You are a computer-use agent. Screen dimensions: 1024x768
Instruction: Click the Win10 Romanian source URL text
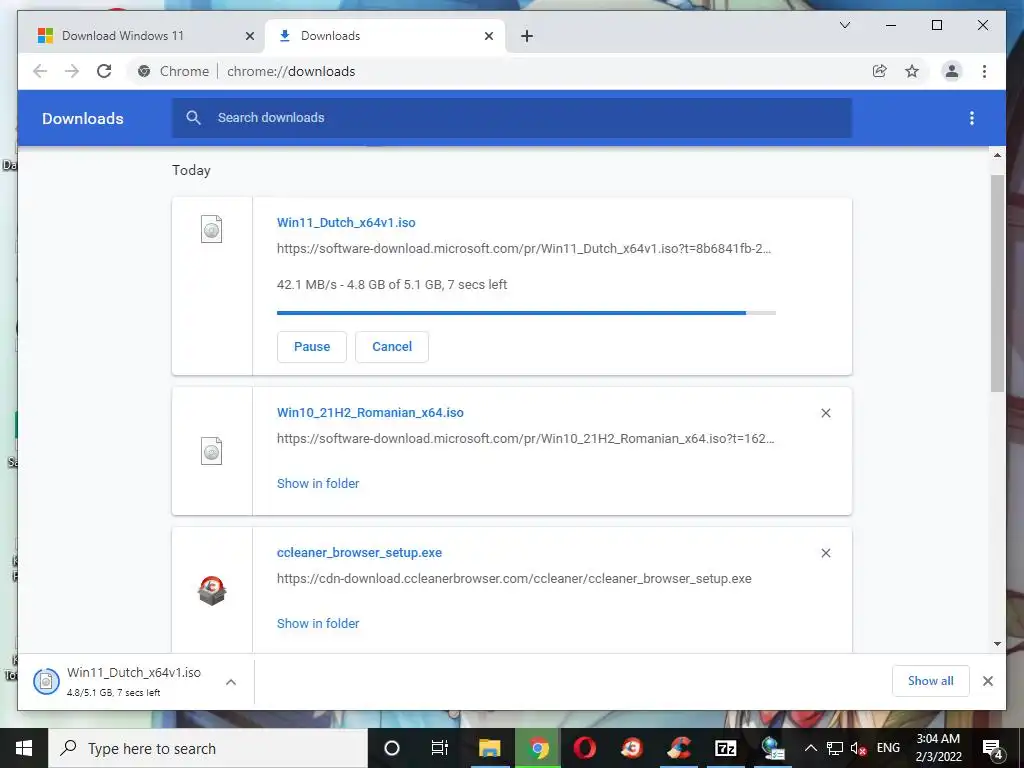coord(526,439)
